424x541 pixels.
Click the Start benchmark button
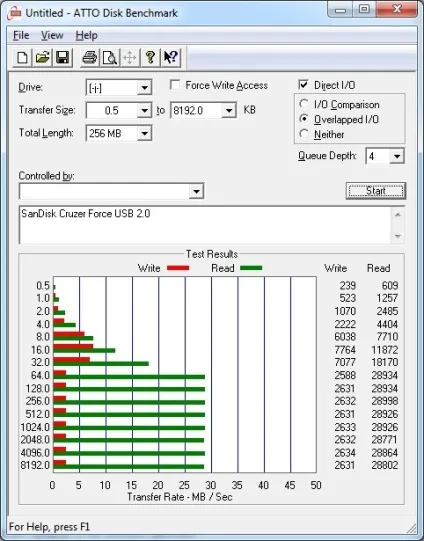click(x=376, y=191)
